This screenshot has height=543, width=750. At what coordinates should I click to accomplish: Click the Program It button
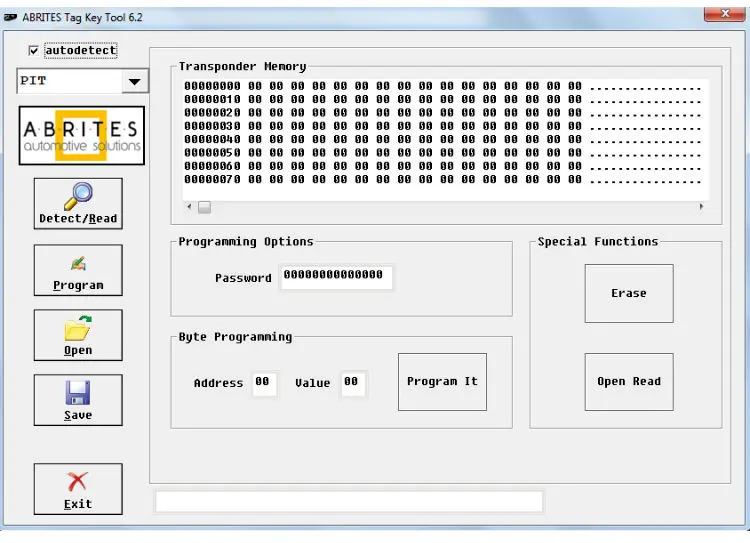442,382
